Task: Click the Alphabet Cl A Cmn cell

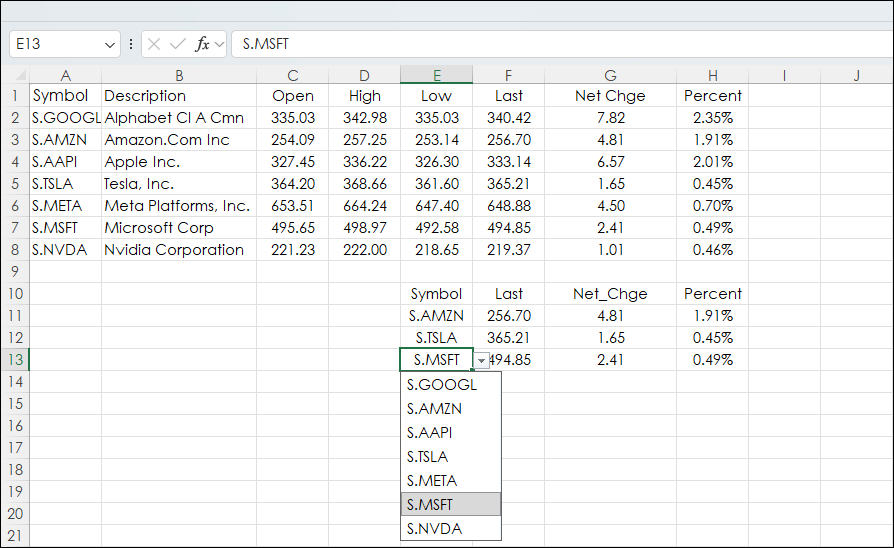Action: [x=179, y=118]
